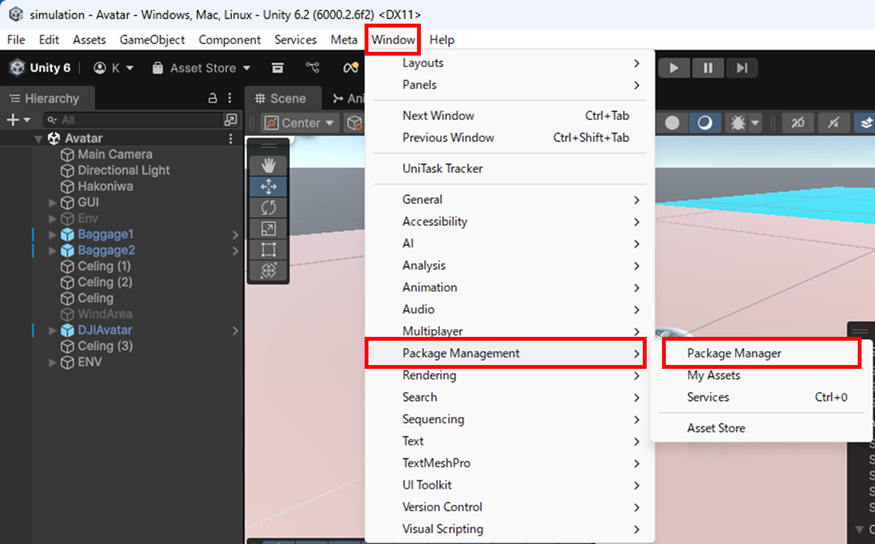875x544 pixels.
Task: Expand the UI Toolkit submenu
Action: (x=509, y=485)
